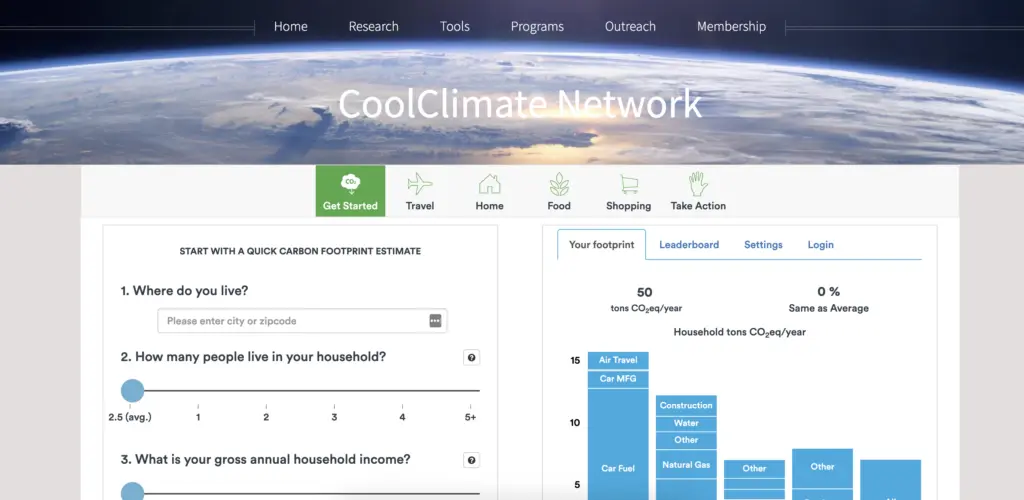Click the household size slider handle
The image size is (1024, 500).
point(133,391)
